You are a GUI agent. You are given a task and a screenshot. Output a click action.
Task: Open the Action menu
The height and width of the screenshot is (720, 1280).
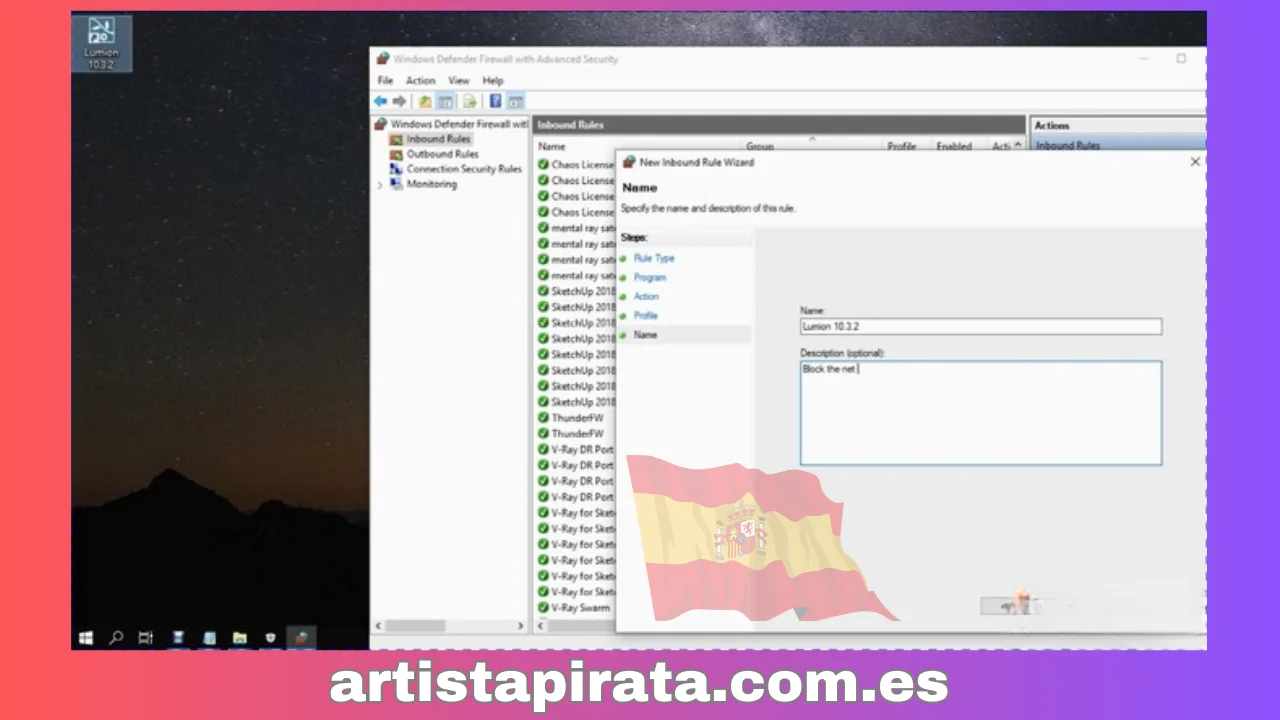(x=420, y=81)
